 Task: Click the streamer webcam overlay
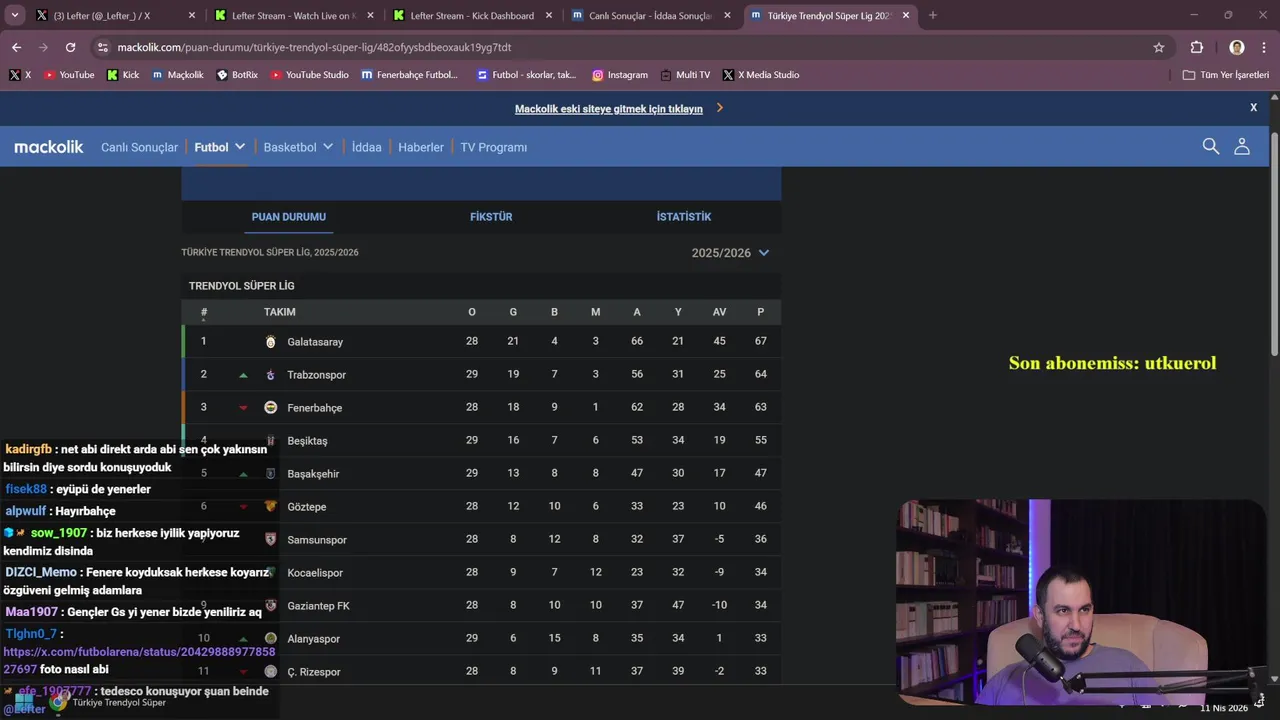[1081, 603]
